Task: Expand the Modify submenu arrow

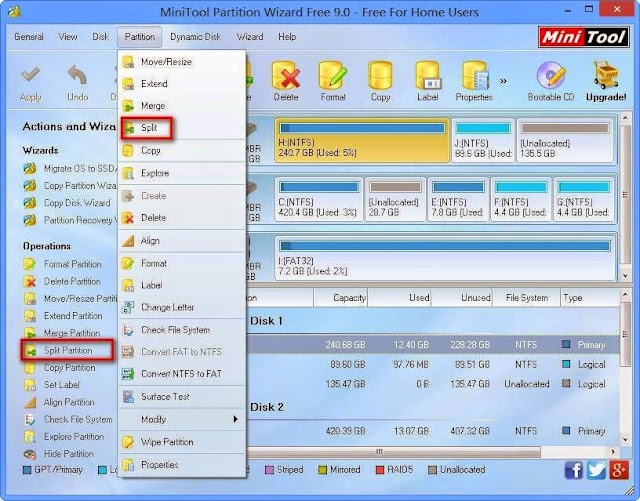Action: 235,419
